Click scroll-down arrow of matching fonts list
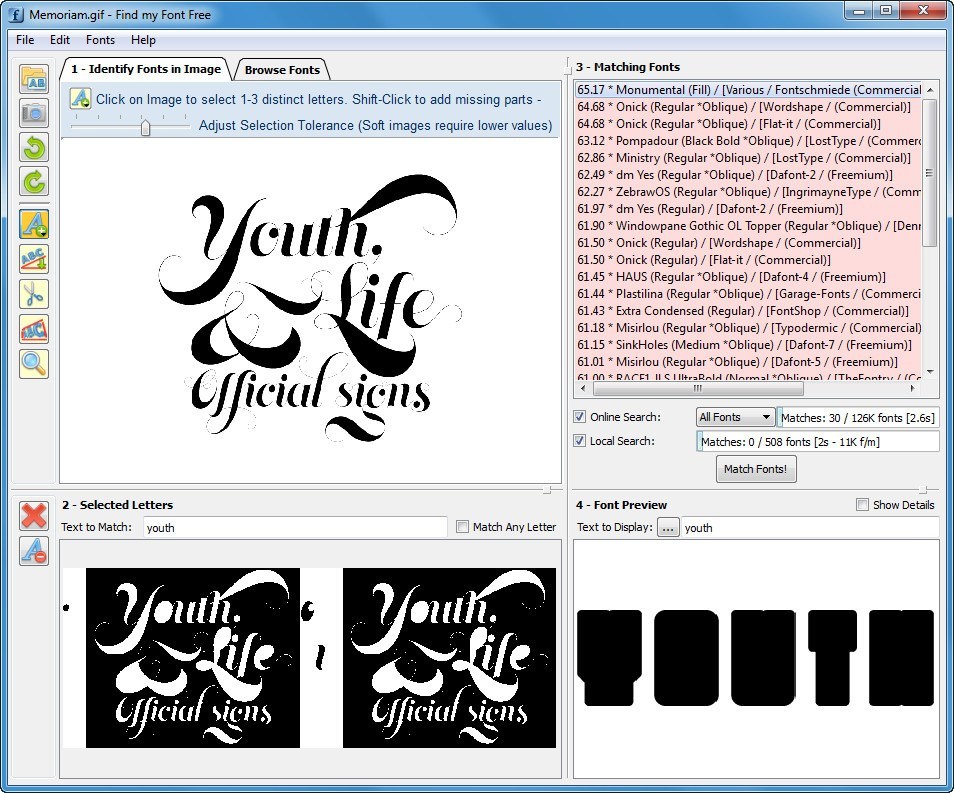Screen dimensions: 954x793 click(x=930, y=372)
